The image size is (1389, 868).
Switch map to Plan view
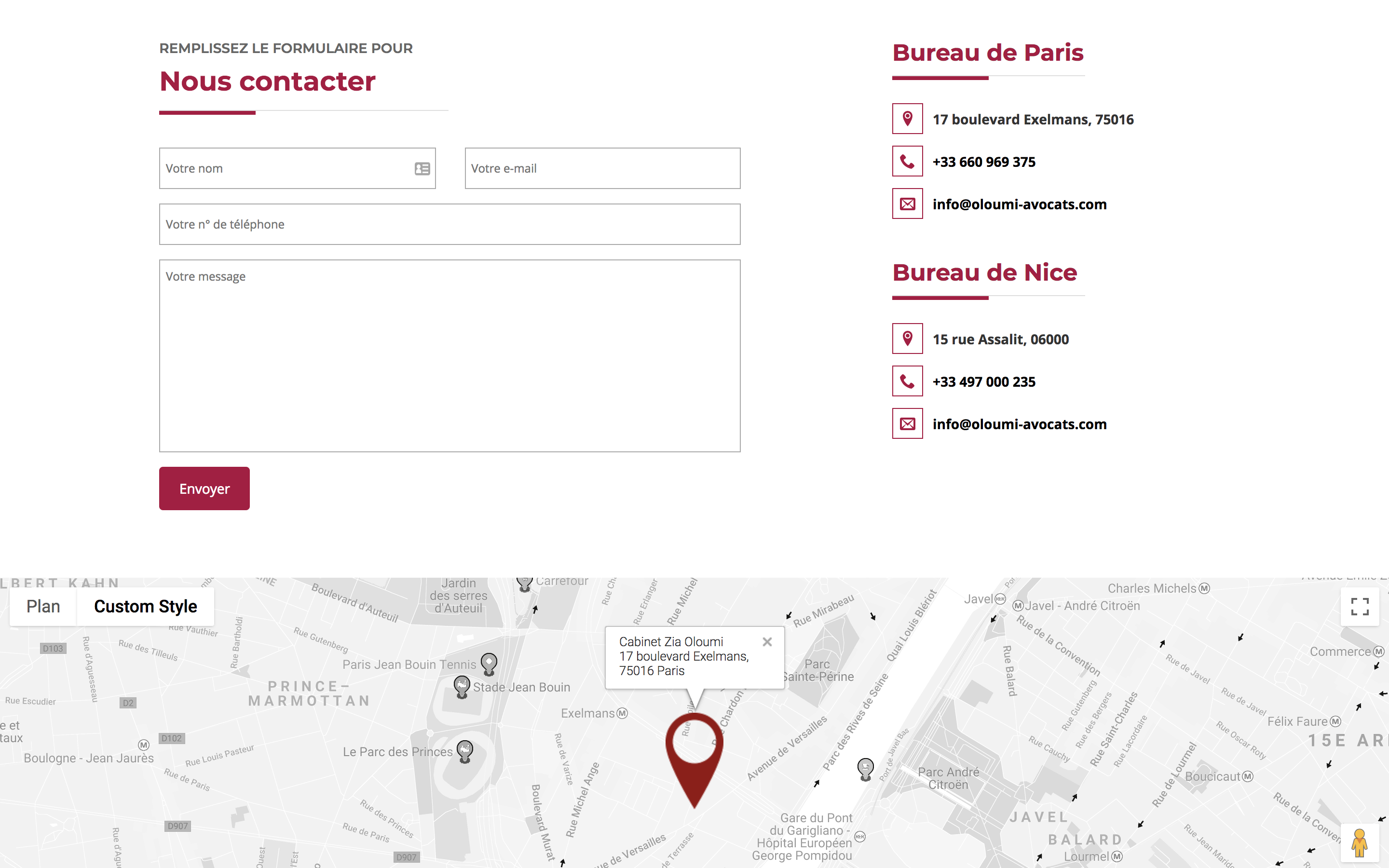point(43,606)
